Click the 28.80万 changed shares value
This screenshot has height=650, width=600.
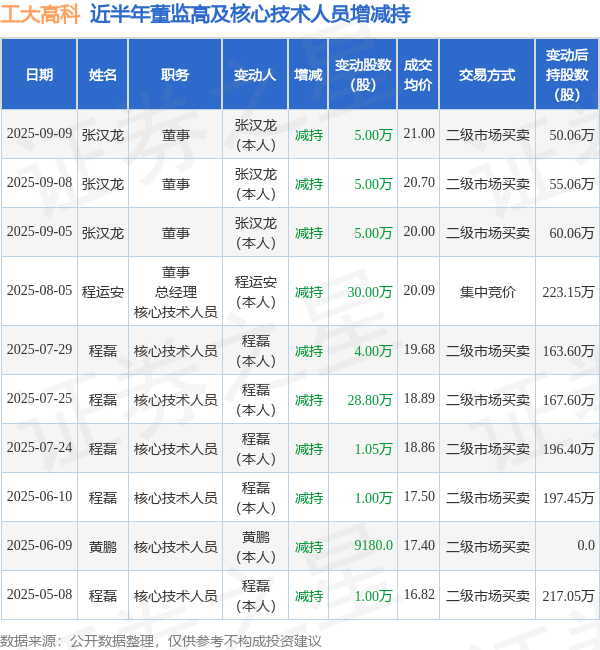[x=370, y=400]
